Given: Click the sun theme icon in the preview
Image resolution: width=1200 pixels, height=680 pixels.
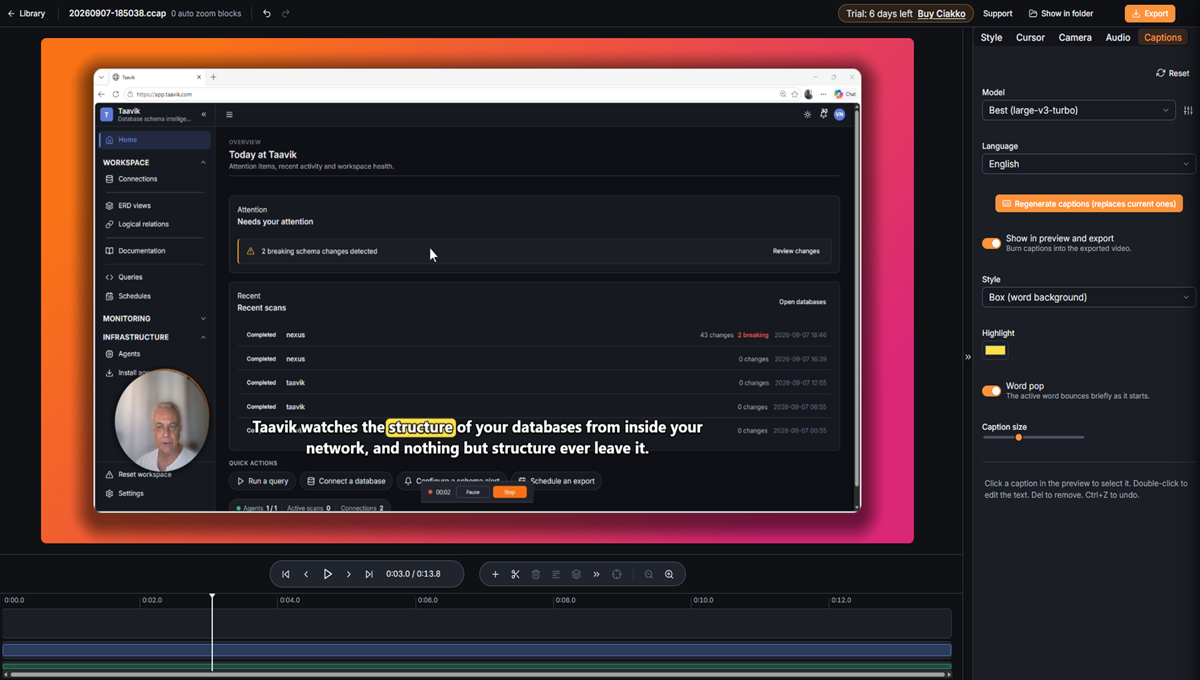Looking at the screenshot, I should click(x=808, y=114).
